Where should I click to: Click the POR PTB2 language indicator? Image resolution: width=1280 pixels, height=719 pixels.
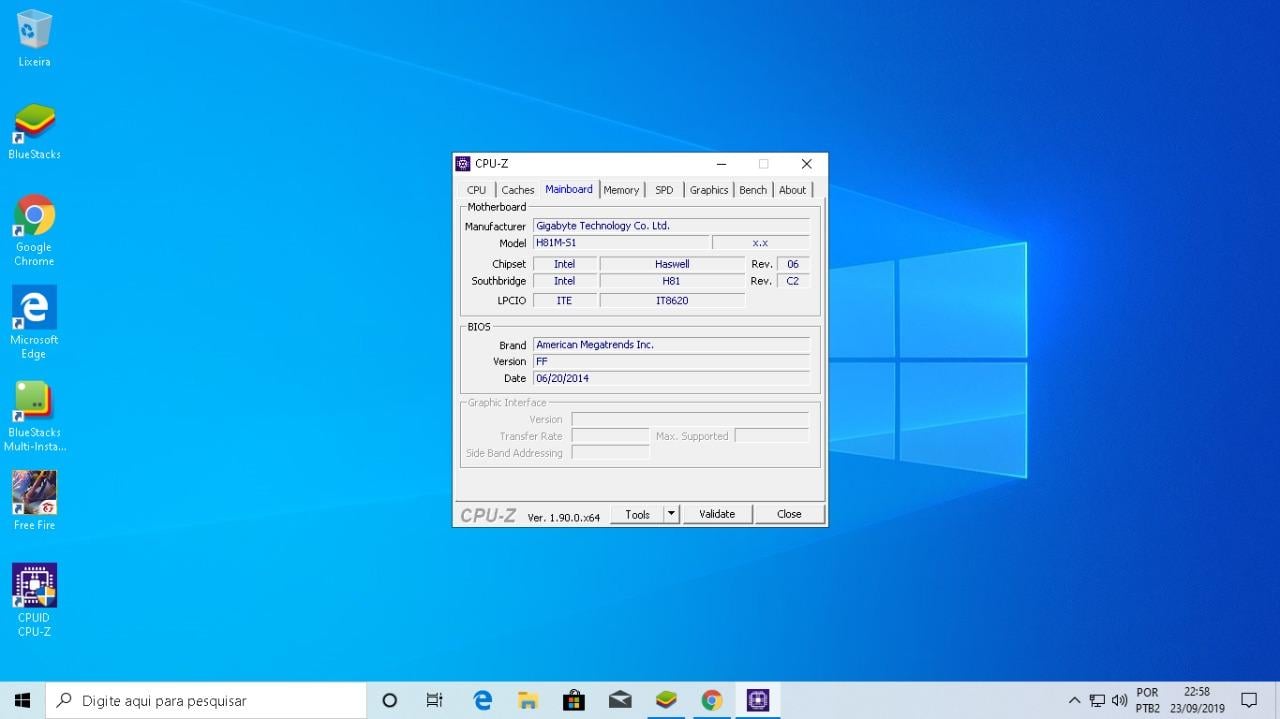pyautogui.click(x=1147, y=700)
